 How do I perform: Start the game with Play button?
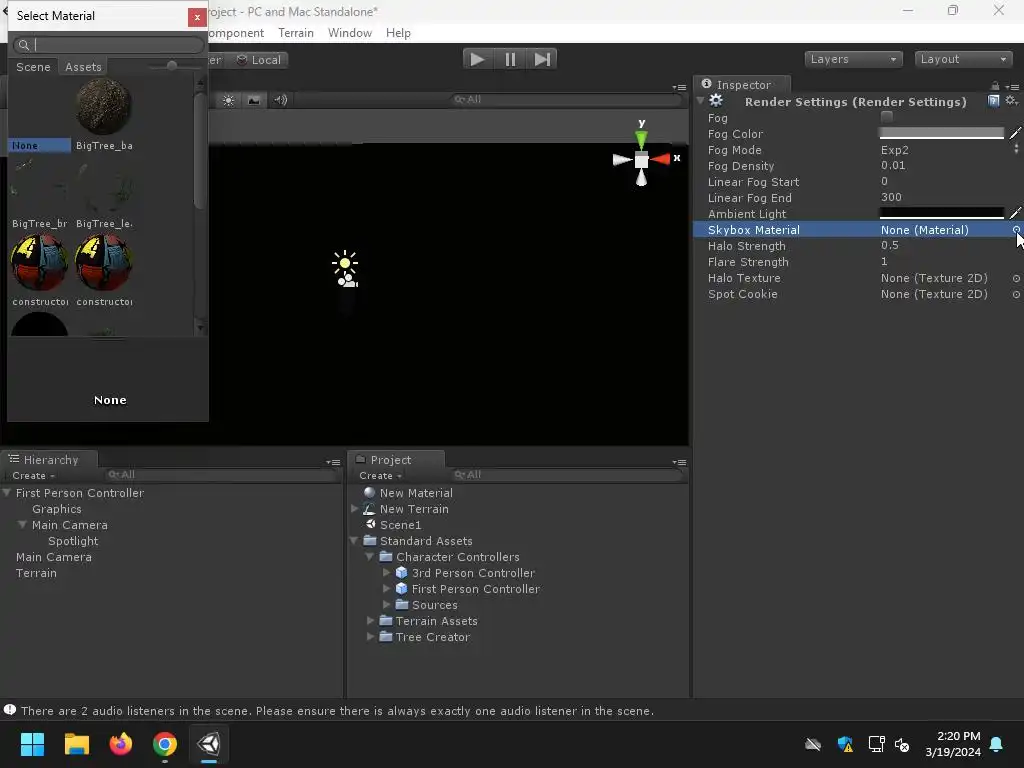click(477, 59)
